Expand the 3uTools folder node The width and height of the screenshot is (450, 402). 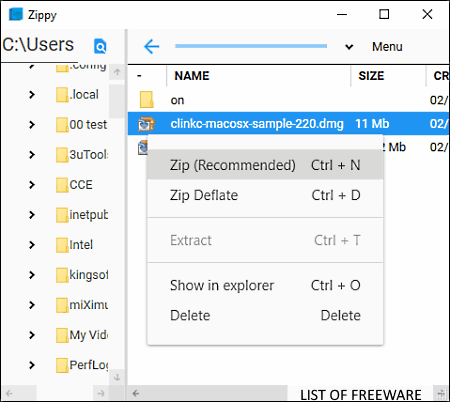32,155
